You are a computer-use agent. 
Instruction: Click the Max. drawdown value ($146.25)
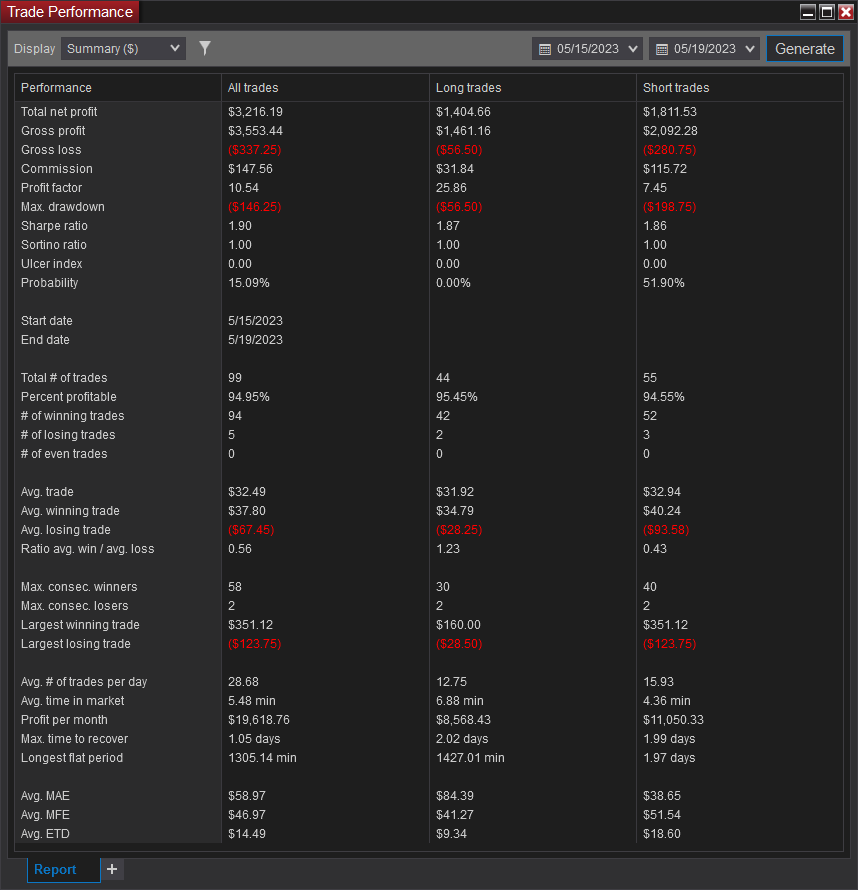tap(255, 207)
